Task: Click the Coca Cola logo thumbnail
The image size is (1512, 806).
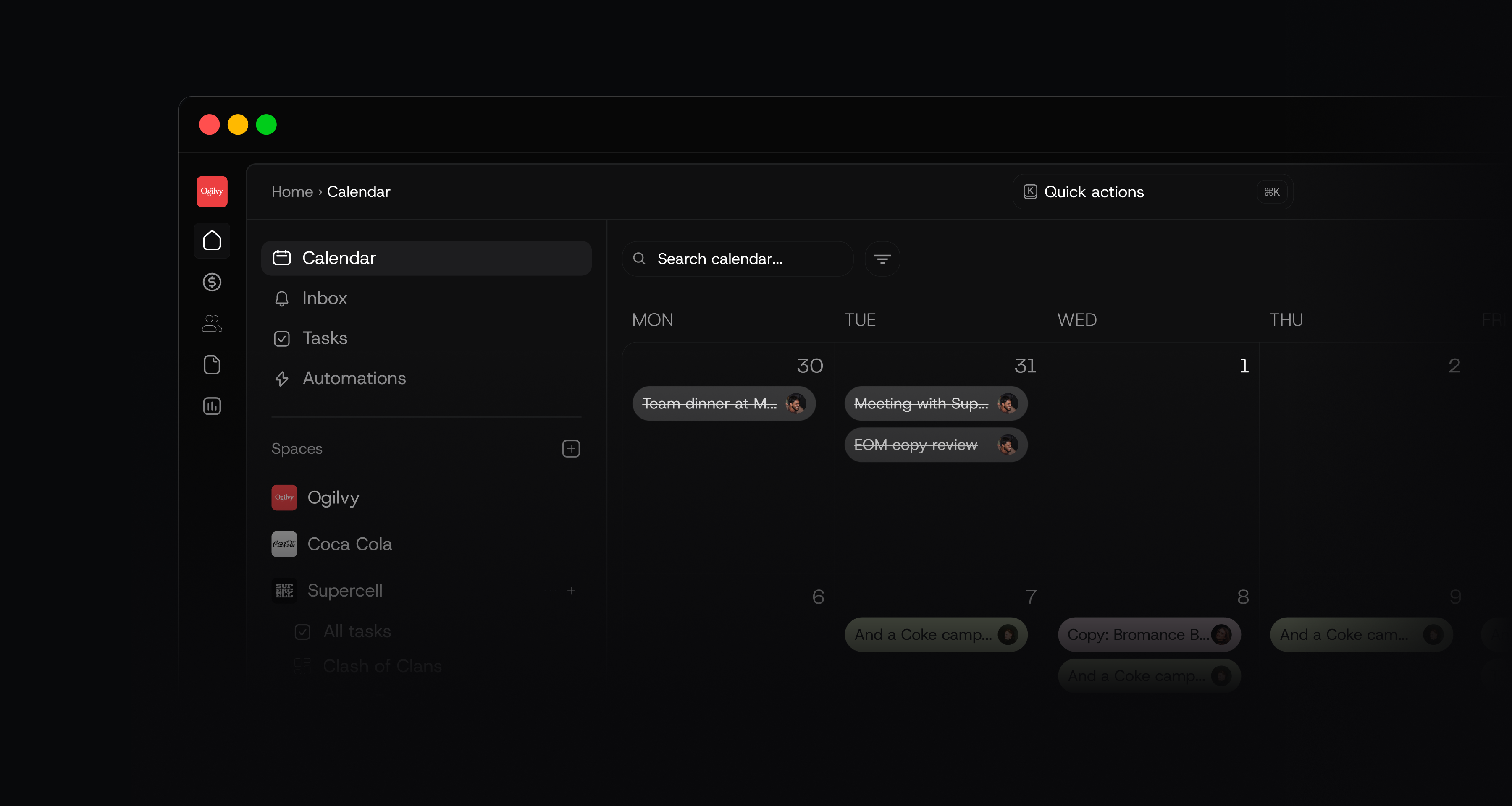Action: pyautogui.click(x=284, y=544)
